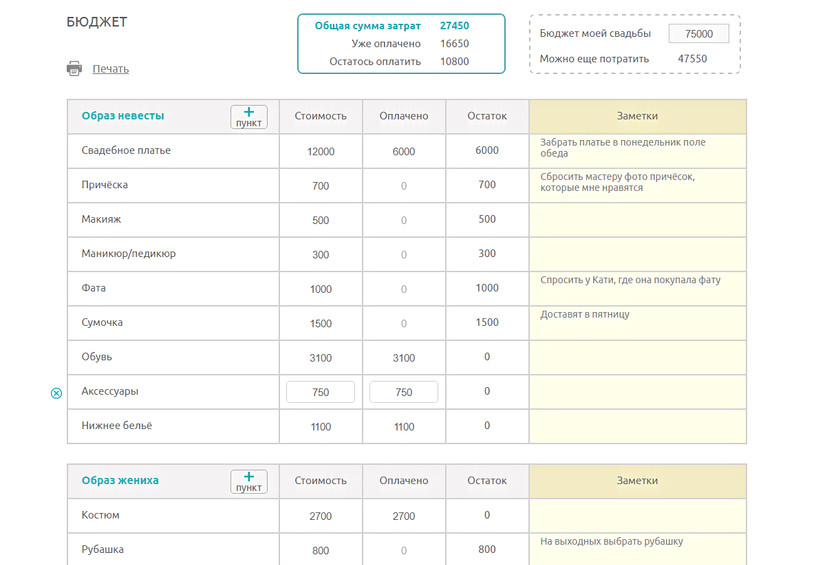The image size is (816, 565).
Task: Click the Заметки header of Образ невесты table
Action: pyautogui.click(x=638, y=116)
